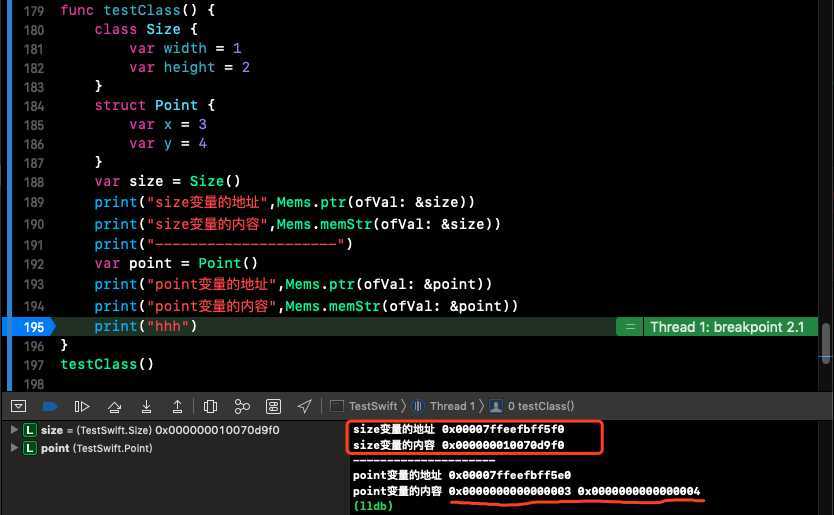Click 'var point = Point()' on line 192
The image size is (834, 515).
click(176, 263)
